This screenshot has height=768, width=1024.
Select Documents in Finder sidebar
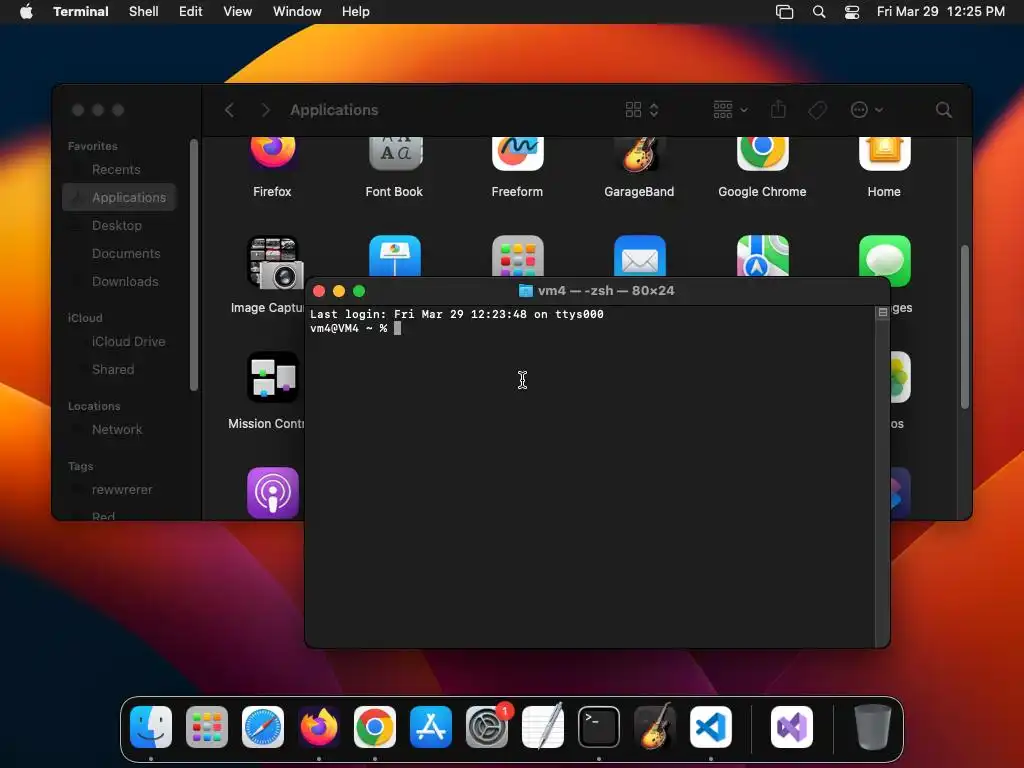click(x=119, y=253)
